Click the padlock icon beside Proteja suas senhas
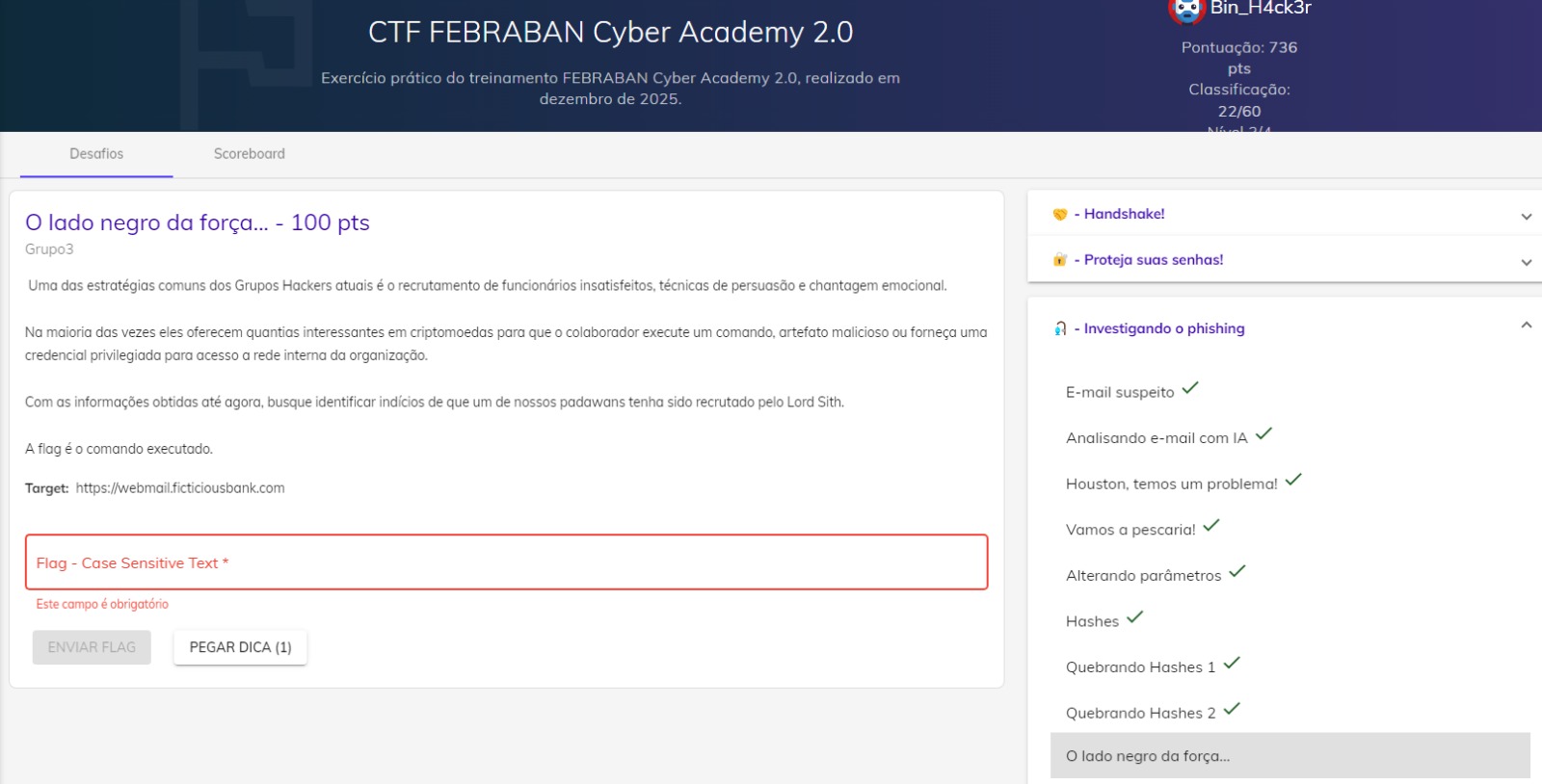Image resolution: width=1542 pixels, height=784 pixels. pos(1060,260)
